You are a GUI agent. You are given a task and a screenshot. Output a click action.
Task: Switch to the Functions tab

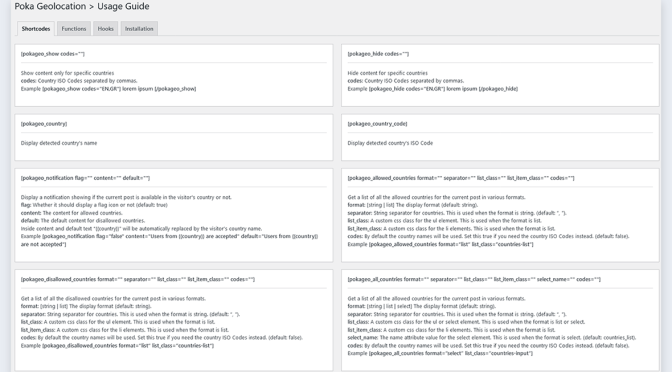(x=74, y=29)
